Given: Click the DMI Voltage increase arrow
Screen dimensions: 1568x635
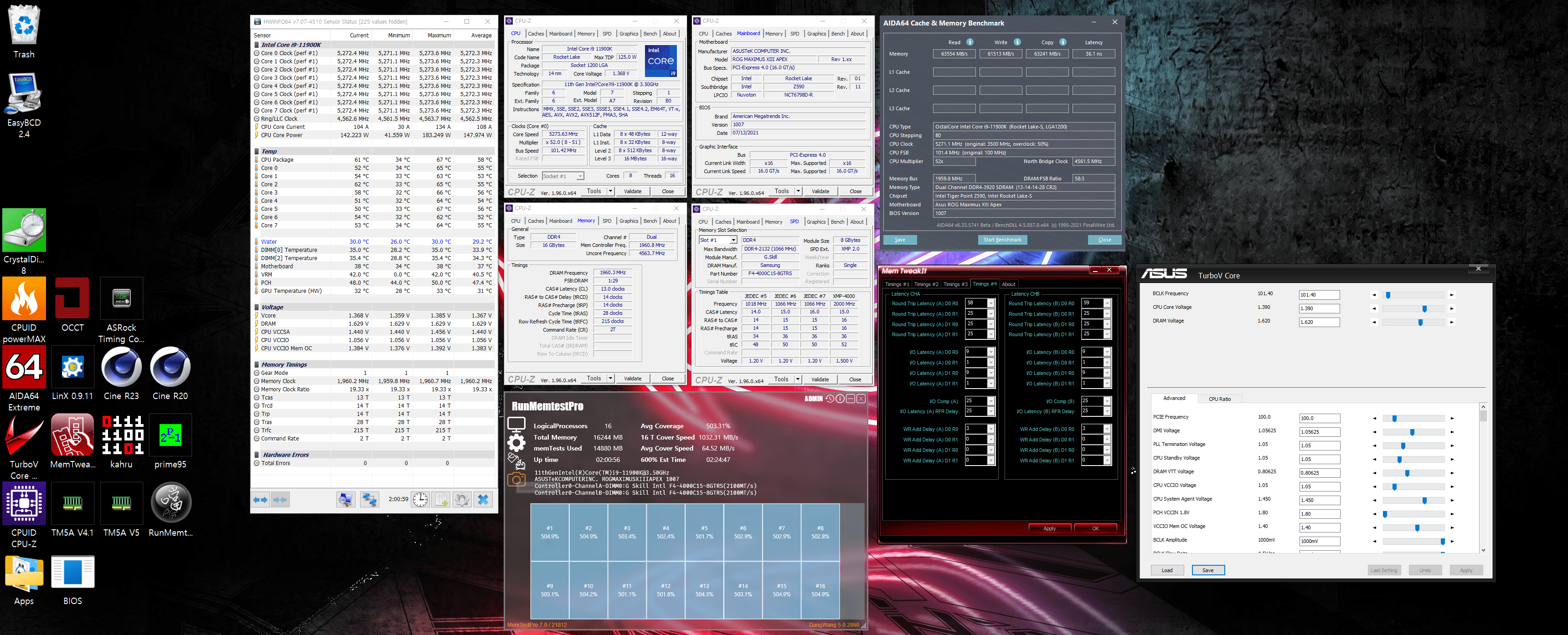Looking at the screenshot, I should click(1452, 432).
